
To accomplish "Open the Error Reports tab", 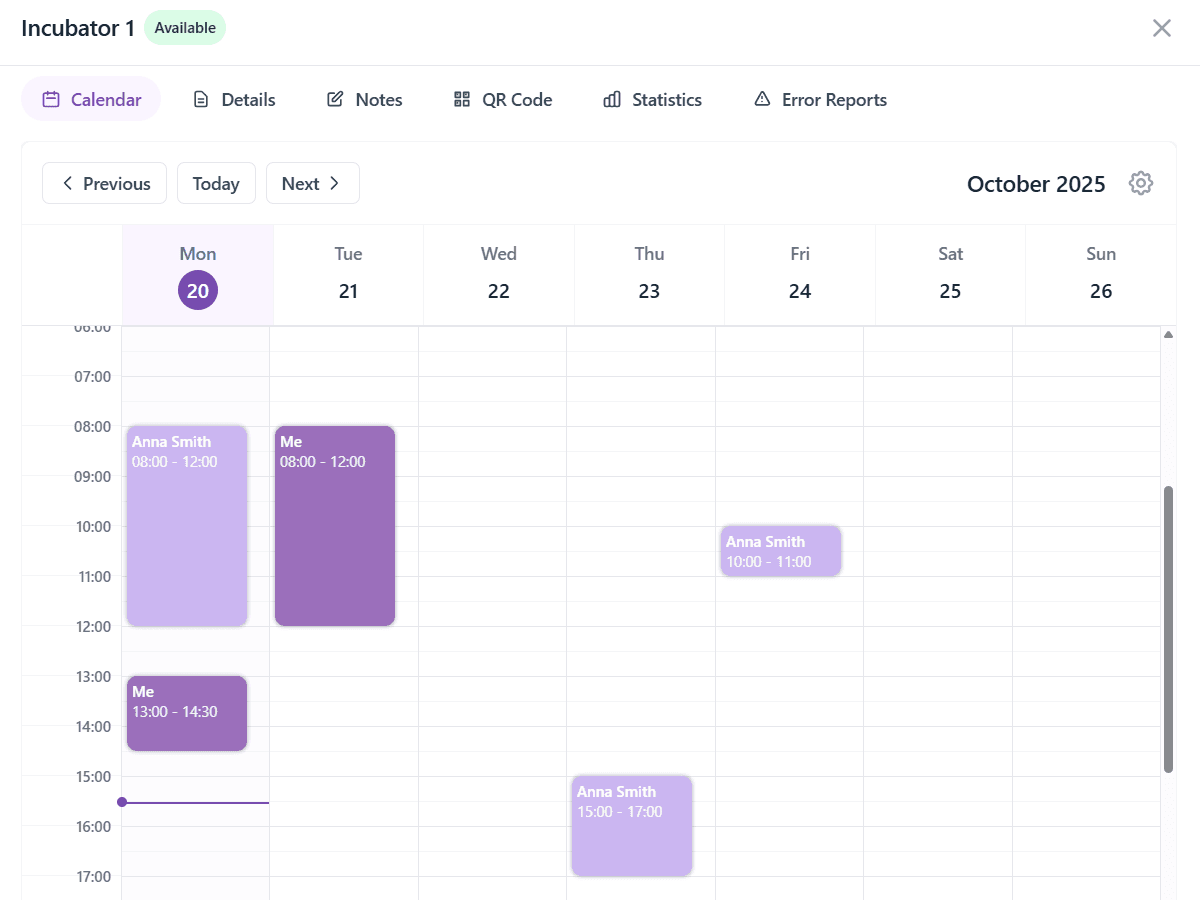I will pyautogui.click(x=833, y=99).
